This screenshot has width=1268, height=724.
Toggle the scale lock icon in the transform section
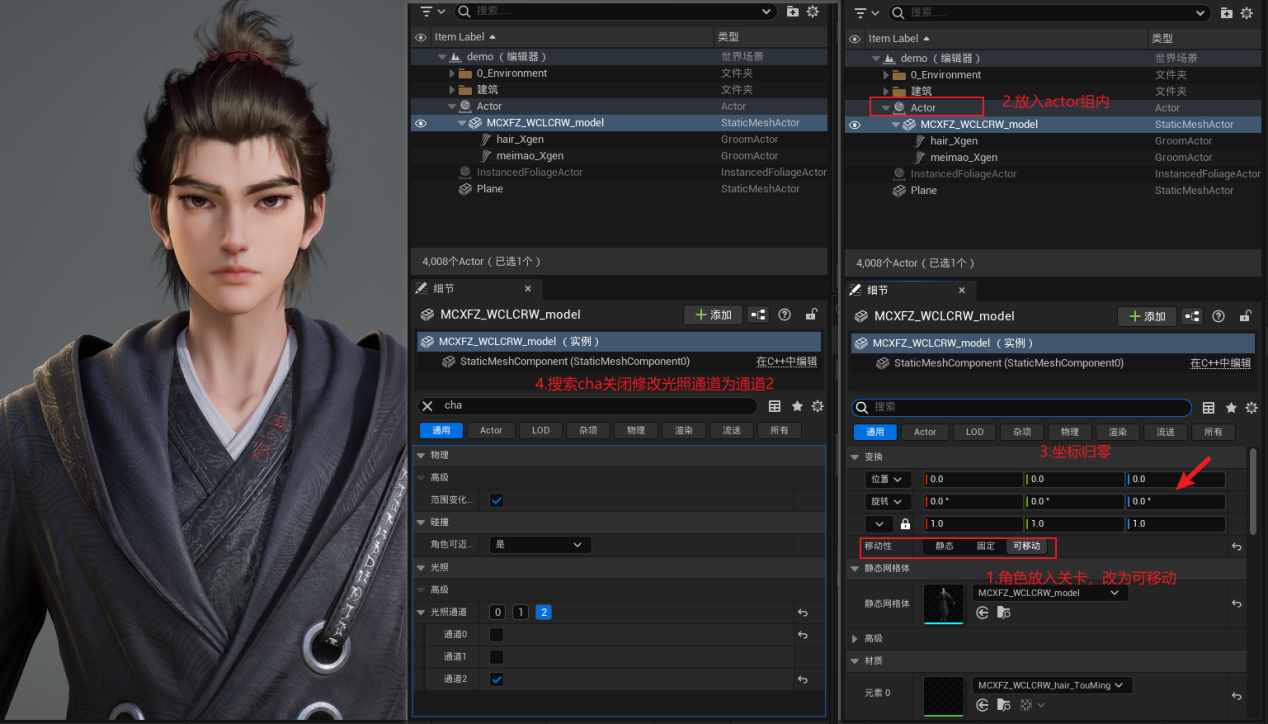pyautogui.click(x=905, y=524)
